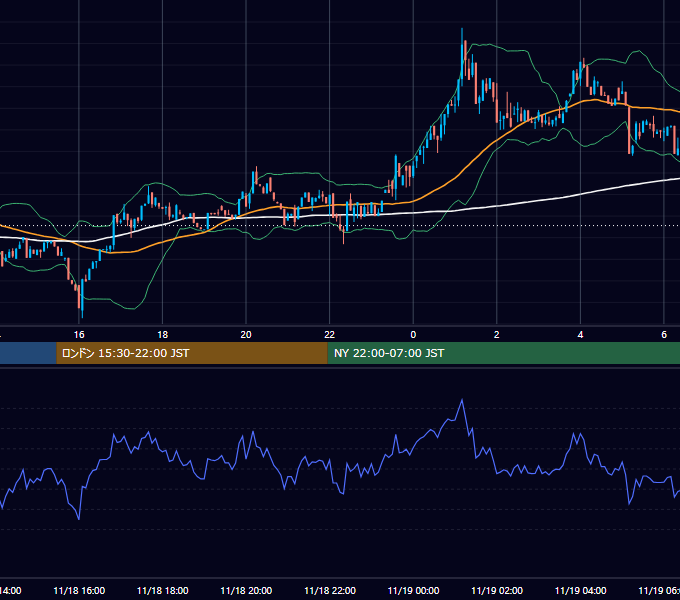Click the 4 hour axis label
The height and width of the screenshot is (600, 680).
pyautogui.click(x=580, y=335)
